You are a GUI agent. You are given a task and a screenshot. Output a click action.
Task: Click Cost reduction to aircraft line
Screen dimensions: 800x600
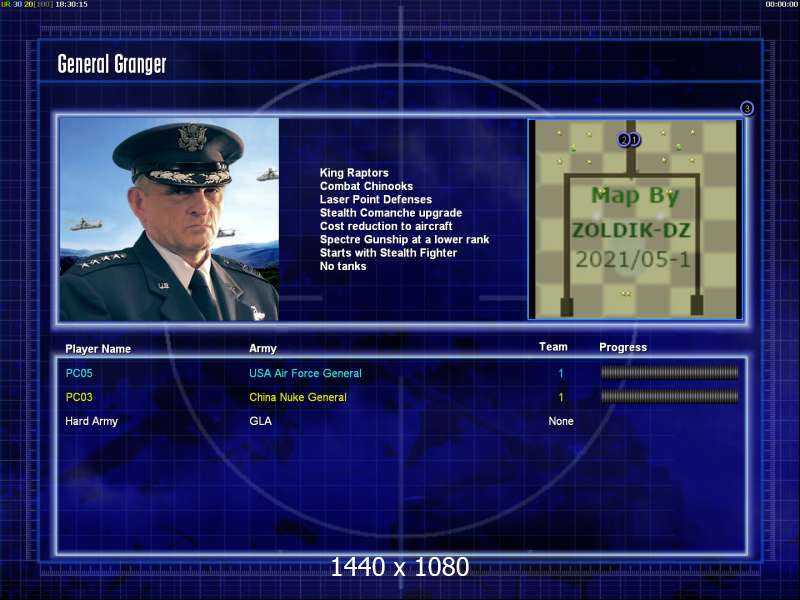point(386,226)
